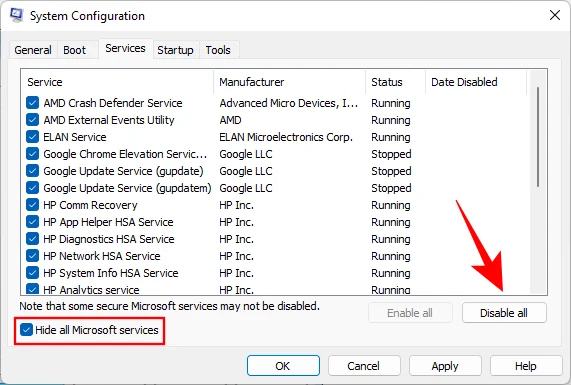571x385 pixels.
Task: Open the Tools tab
Action: pos(218,50)
